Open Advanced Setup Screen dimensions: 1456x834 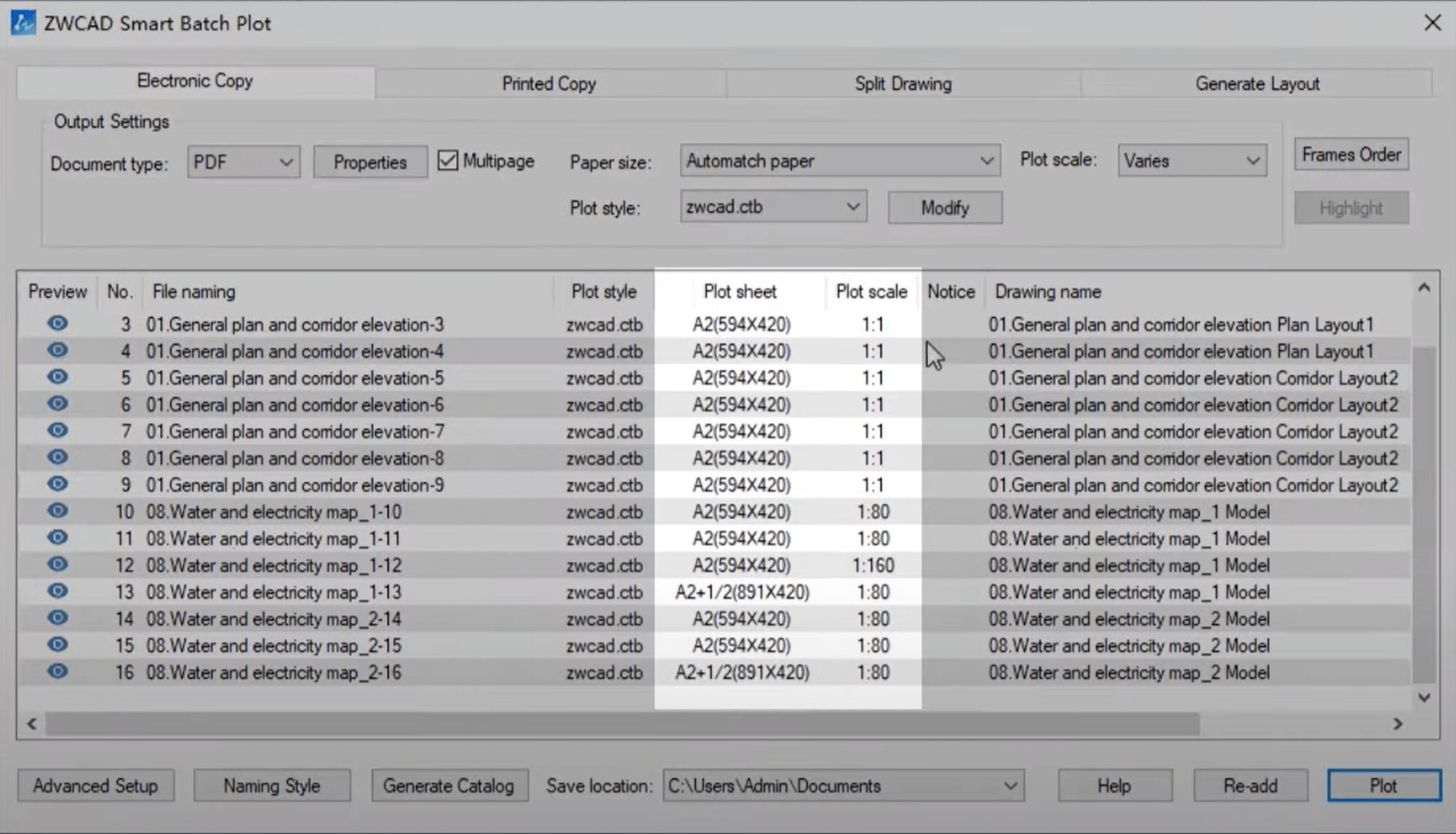[95, 786]
